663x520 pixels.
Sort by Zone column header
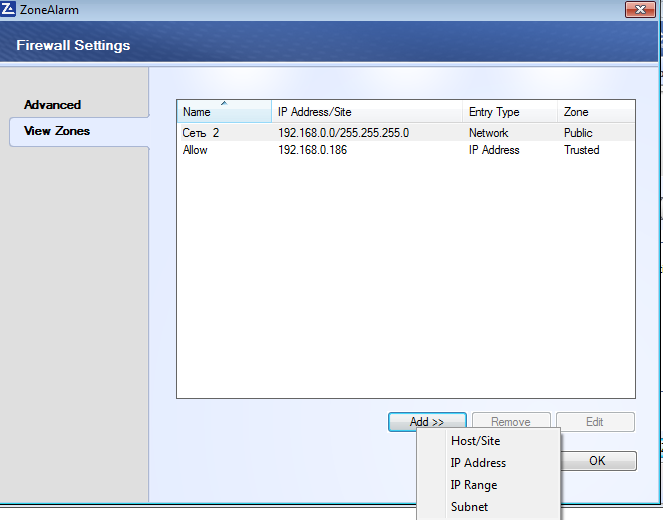click(596, 112)
